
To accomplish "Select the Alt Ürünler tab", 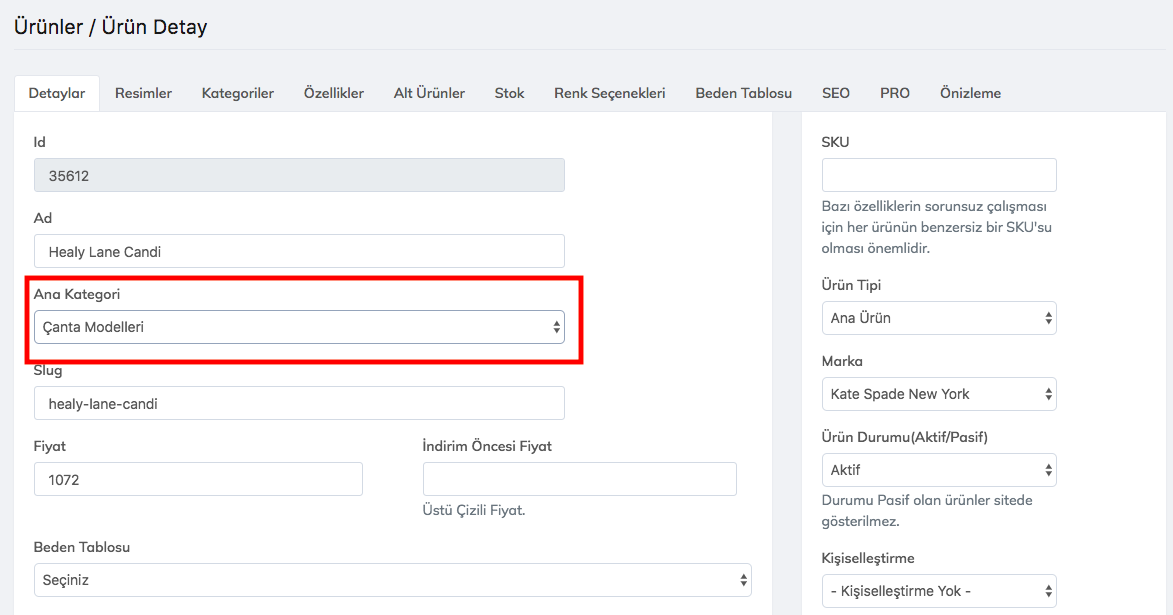I will 429,93.
